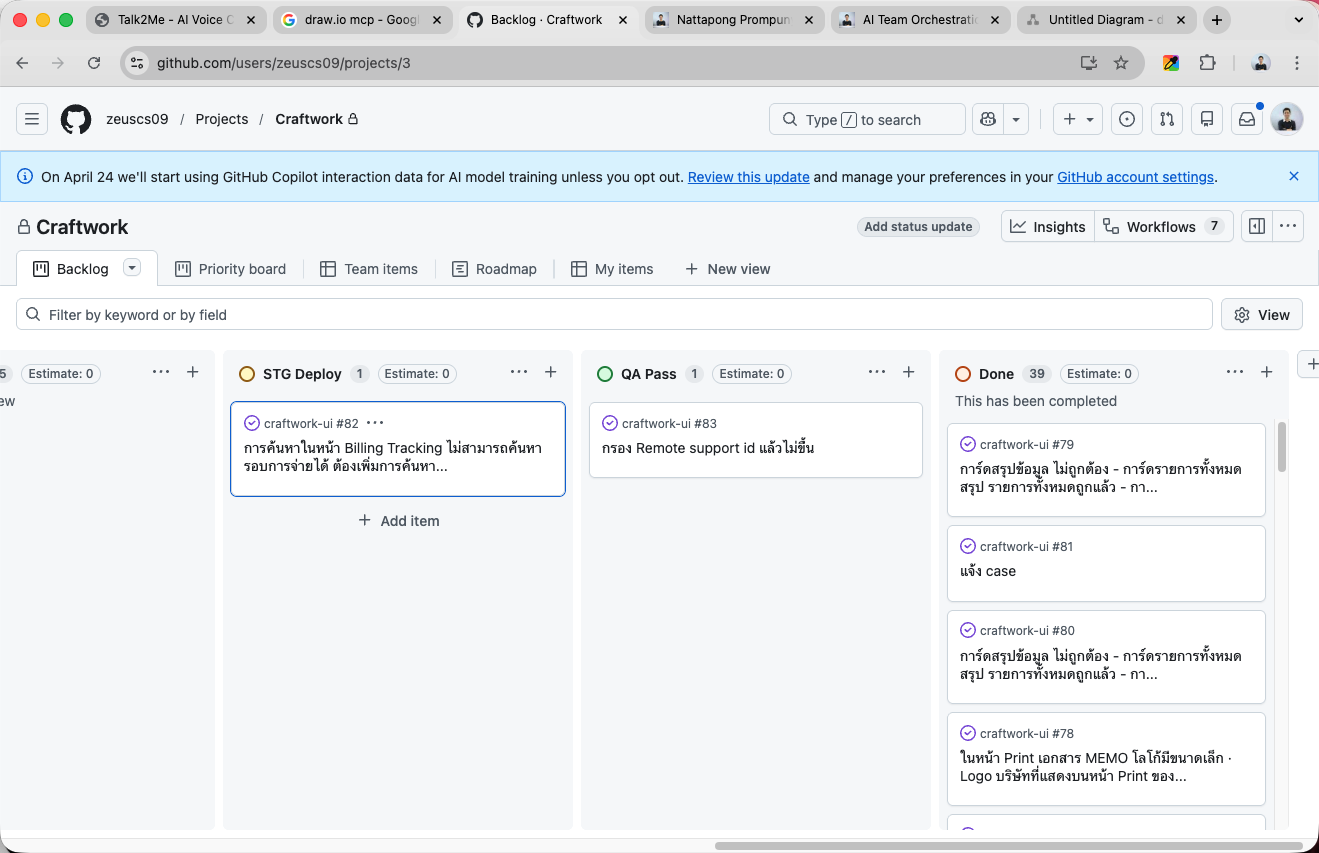Image resolution: width=1319 pixels, height=853 pixels.
Task: Open the Review this update link
Action: point(748,177)
